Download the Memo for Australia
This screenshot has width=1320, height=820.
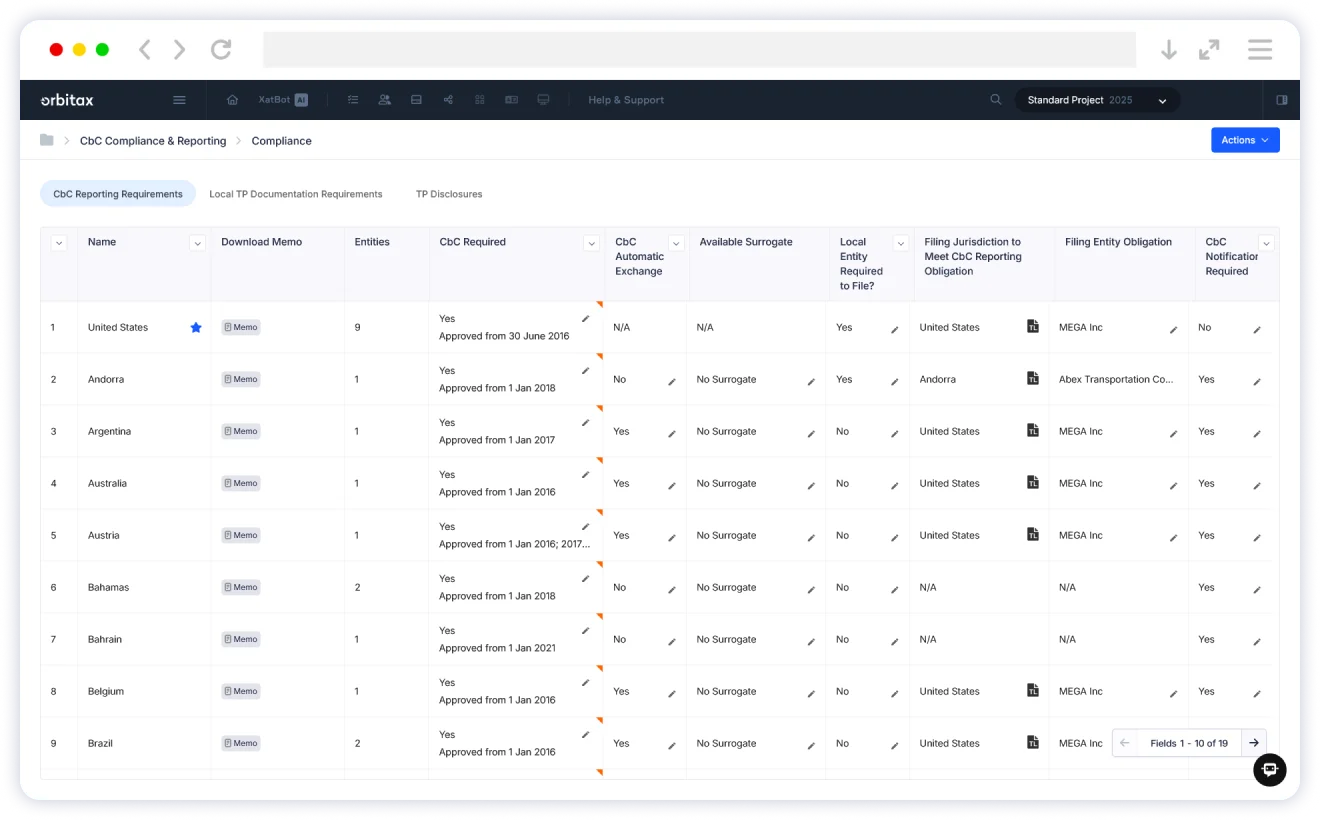click(x=241, y=483)
